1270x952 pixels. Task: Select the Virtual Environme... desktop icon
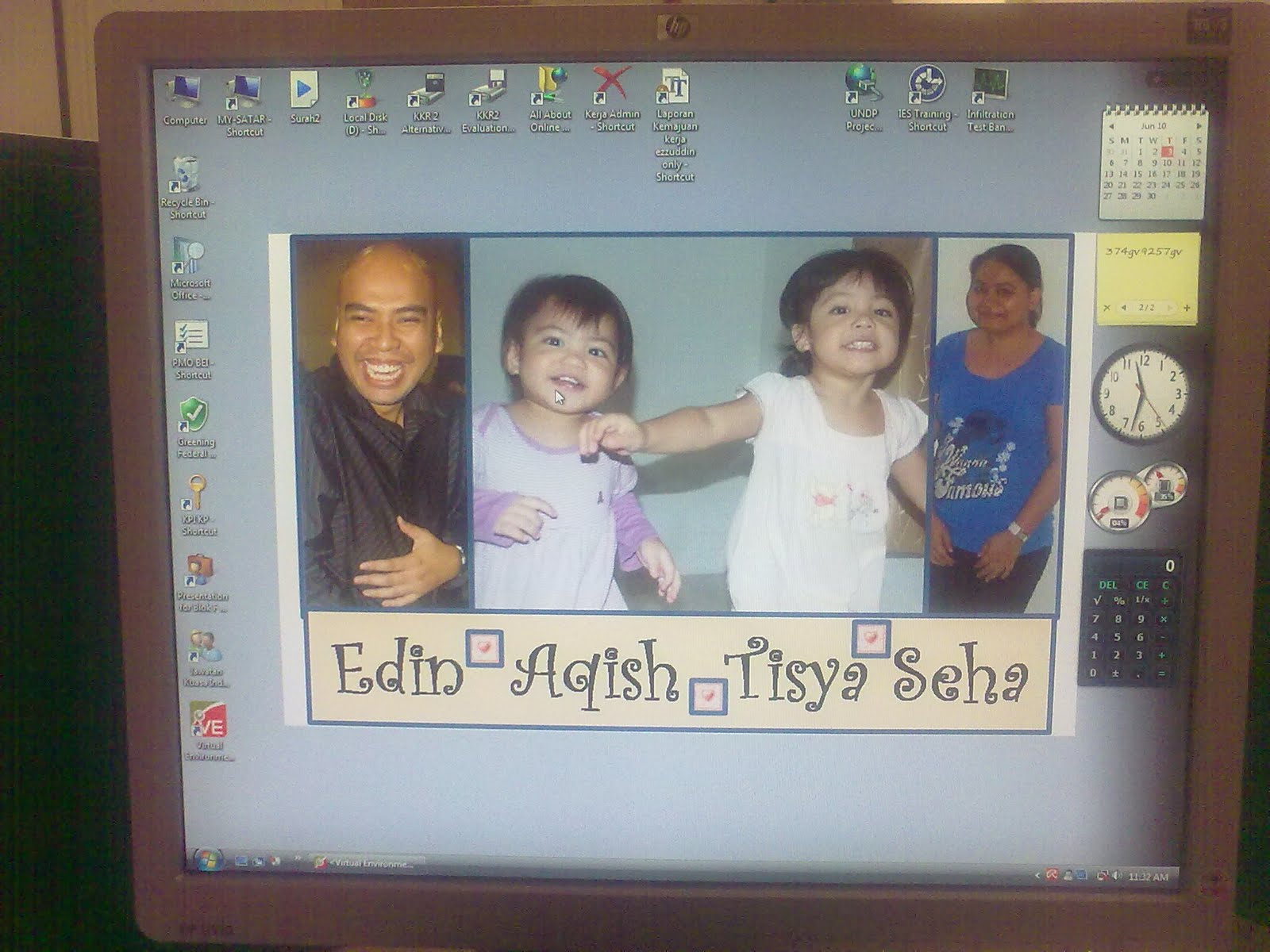coord(210,731)
